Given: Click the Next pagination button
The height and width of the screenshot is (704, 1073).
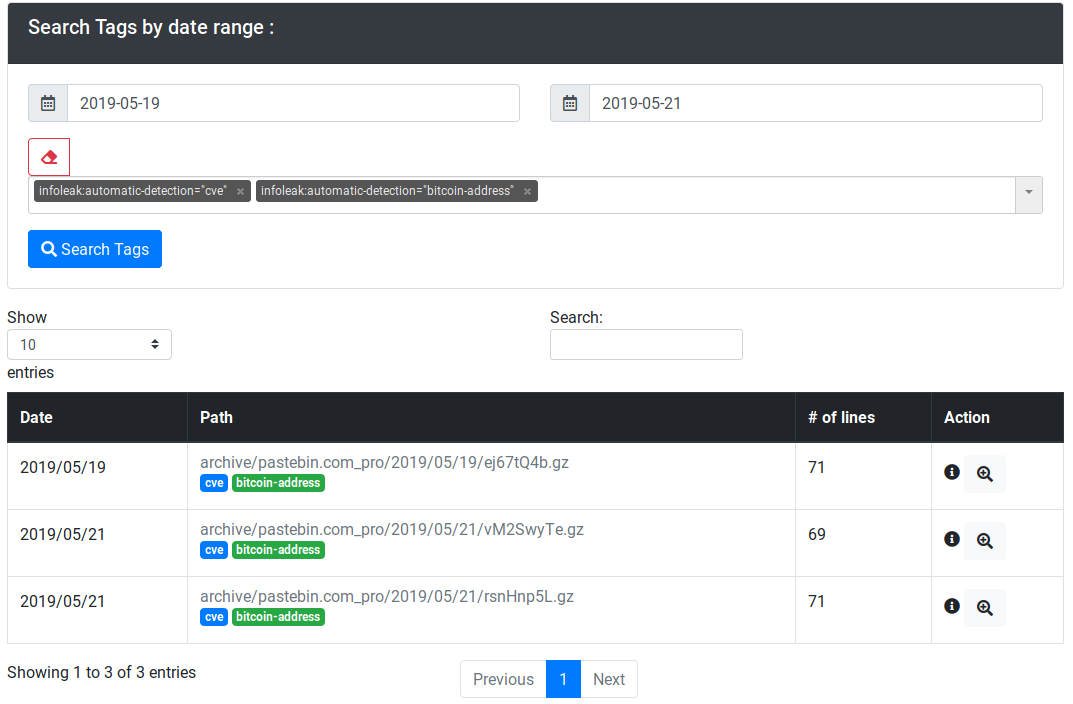Looking at the screenshot, I should pos(608,679).
